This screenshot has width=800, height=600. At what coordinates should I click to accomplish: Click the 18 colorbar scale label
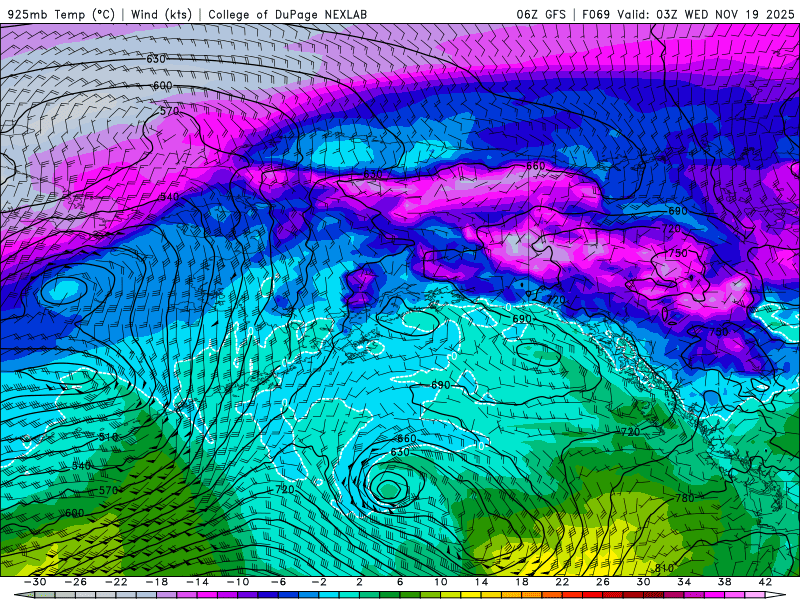[x=521, y=582]
